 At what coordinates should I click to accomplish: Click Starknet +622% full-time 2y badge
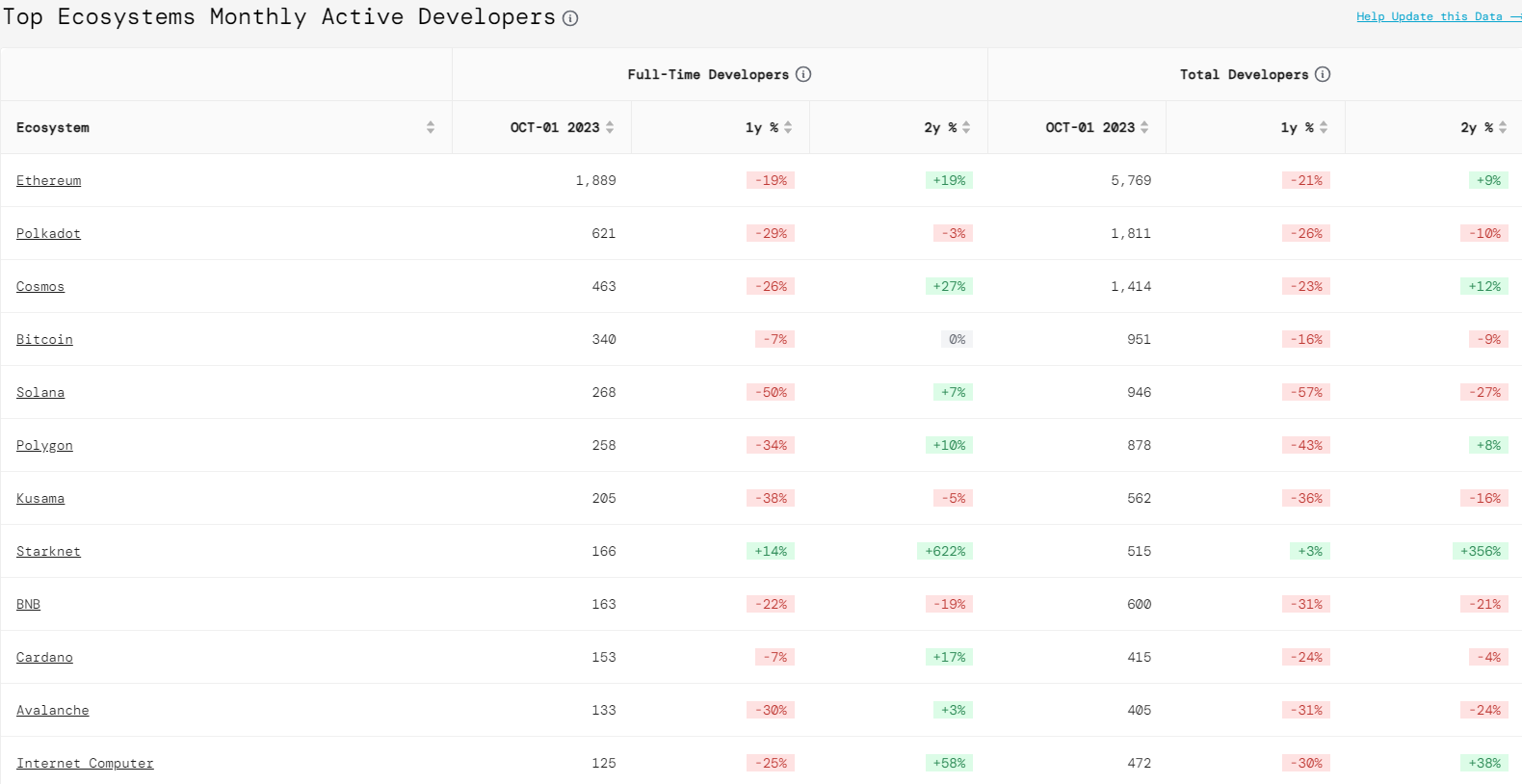tap(945, 551)
